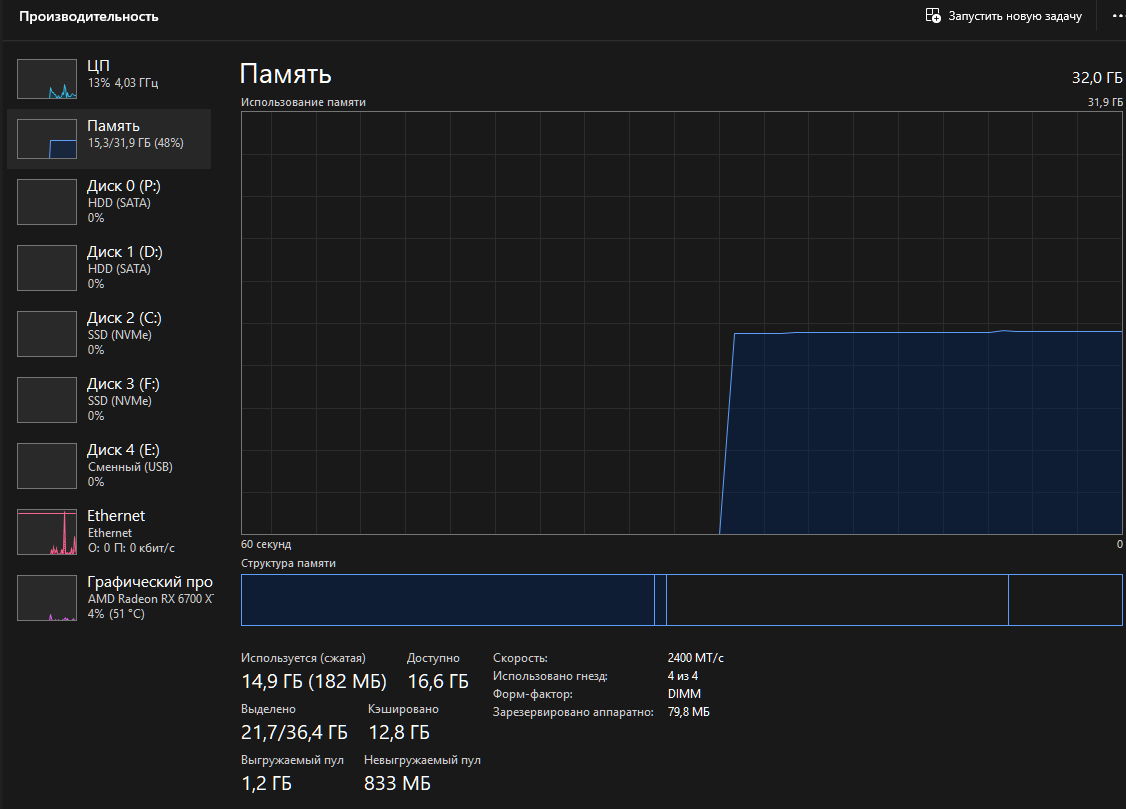Click the '21,7/36,4 ГБ' committed value
This screenshot has width=1126, height=809.
[294, 732]
